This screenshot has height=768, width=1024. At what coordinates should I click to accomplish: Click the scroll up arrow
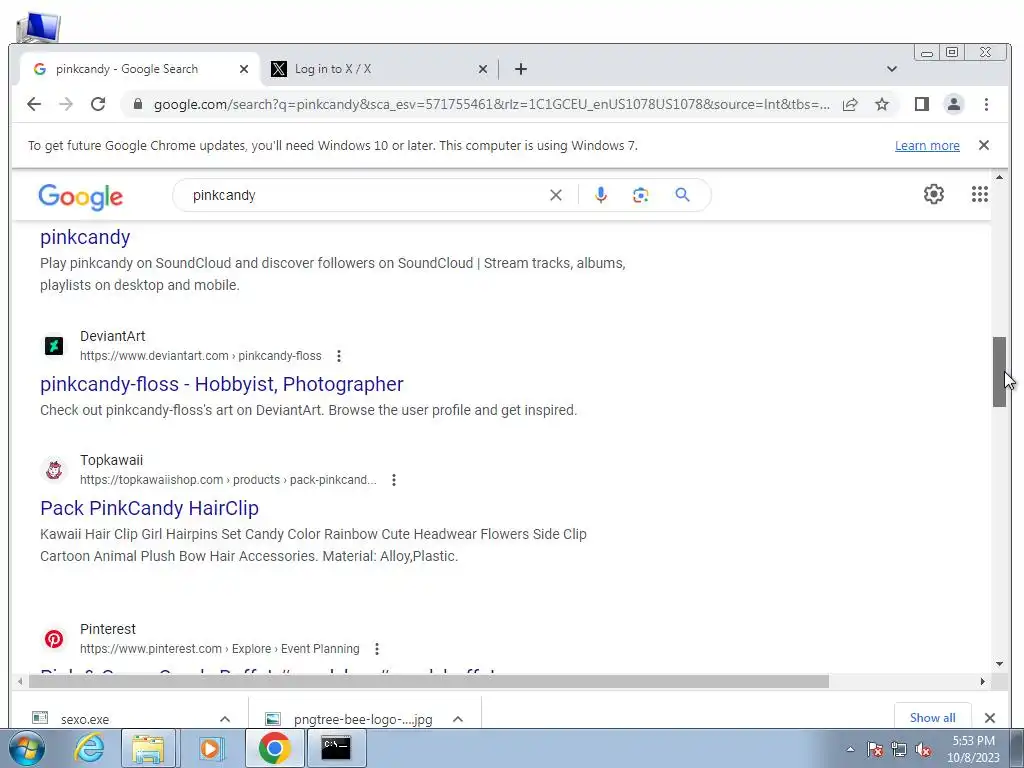999,177
